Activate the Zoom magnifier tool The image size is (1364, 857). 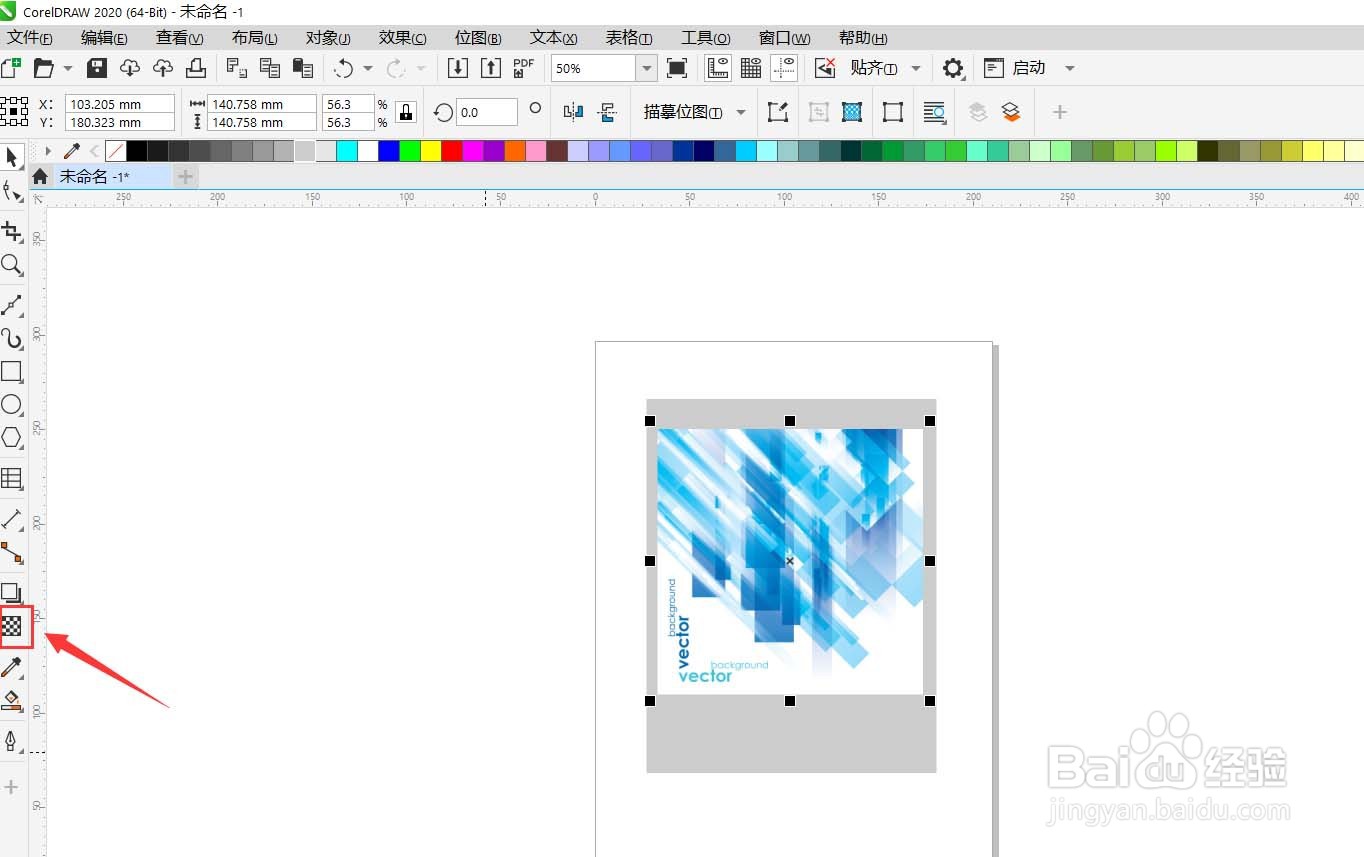click(12, 265)
